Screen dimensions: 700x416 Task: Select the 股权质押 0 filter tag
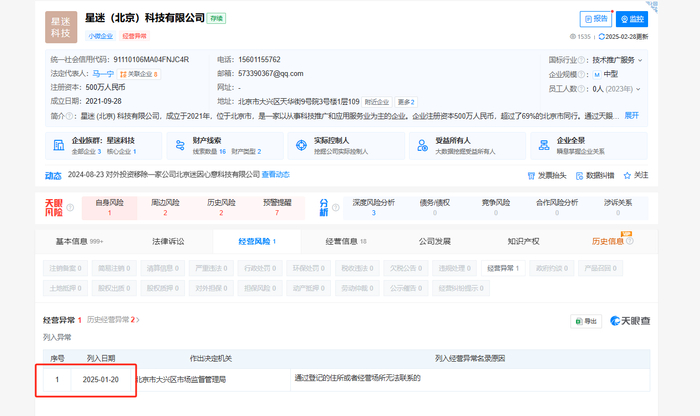click(x=162, y=288)
